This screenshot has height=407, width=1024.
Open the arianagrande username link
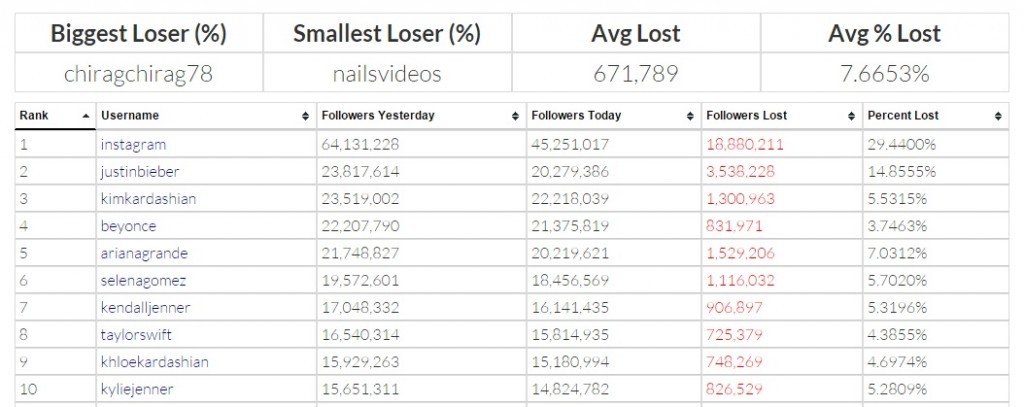[x=144, y=253]
